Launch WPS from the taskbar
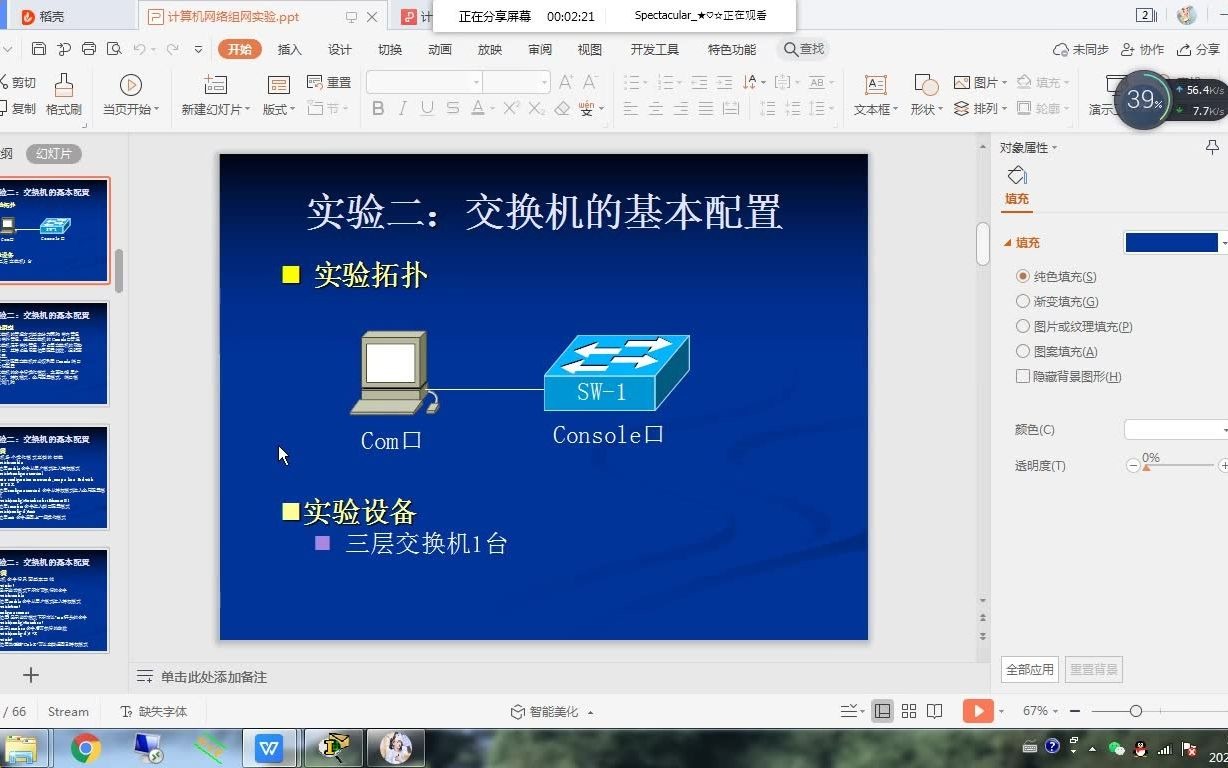Image resolution: width=1228 pixels, height=768 pixels. 268,747
